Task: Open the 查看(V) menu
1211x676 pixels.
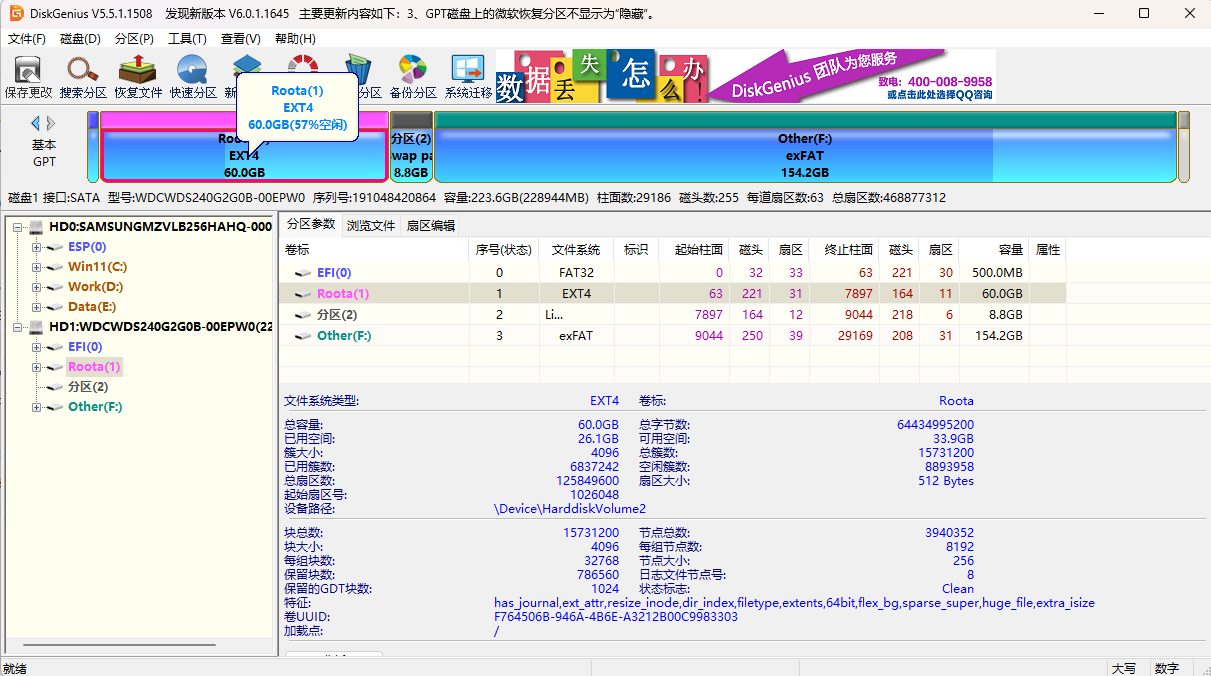Action: click(240, 39)
